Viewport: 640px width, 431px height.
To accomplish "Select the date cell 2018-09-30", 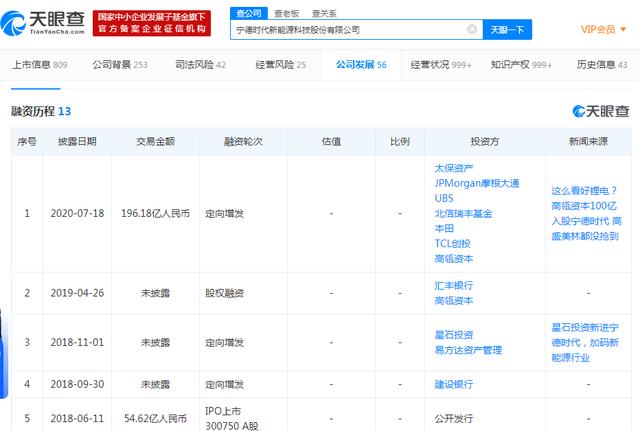I will tap(77, 384).
